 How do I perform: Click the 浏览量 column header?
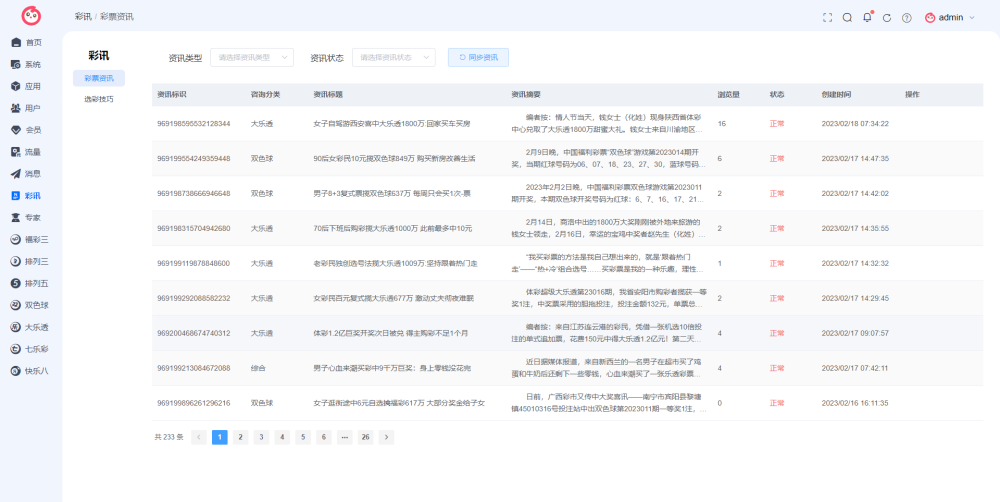click(x=729, y=94)
